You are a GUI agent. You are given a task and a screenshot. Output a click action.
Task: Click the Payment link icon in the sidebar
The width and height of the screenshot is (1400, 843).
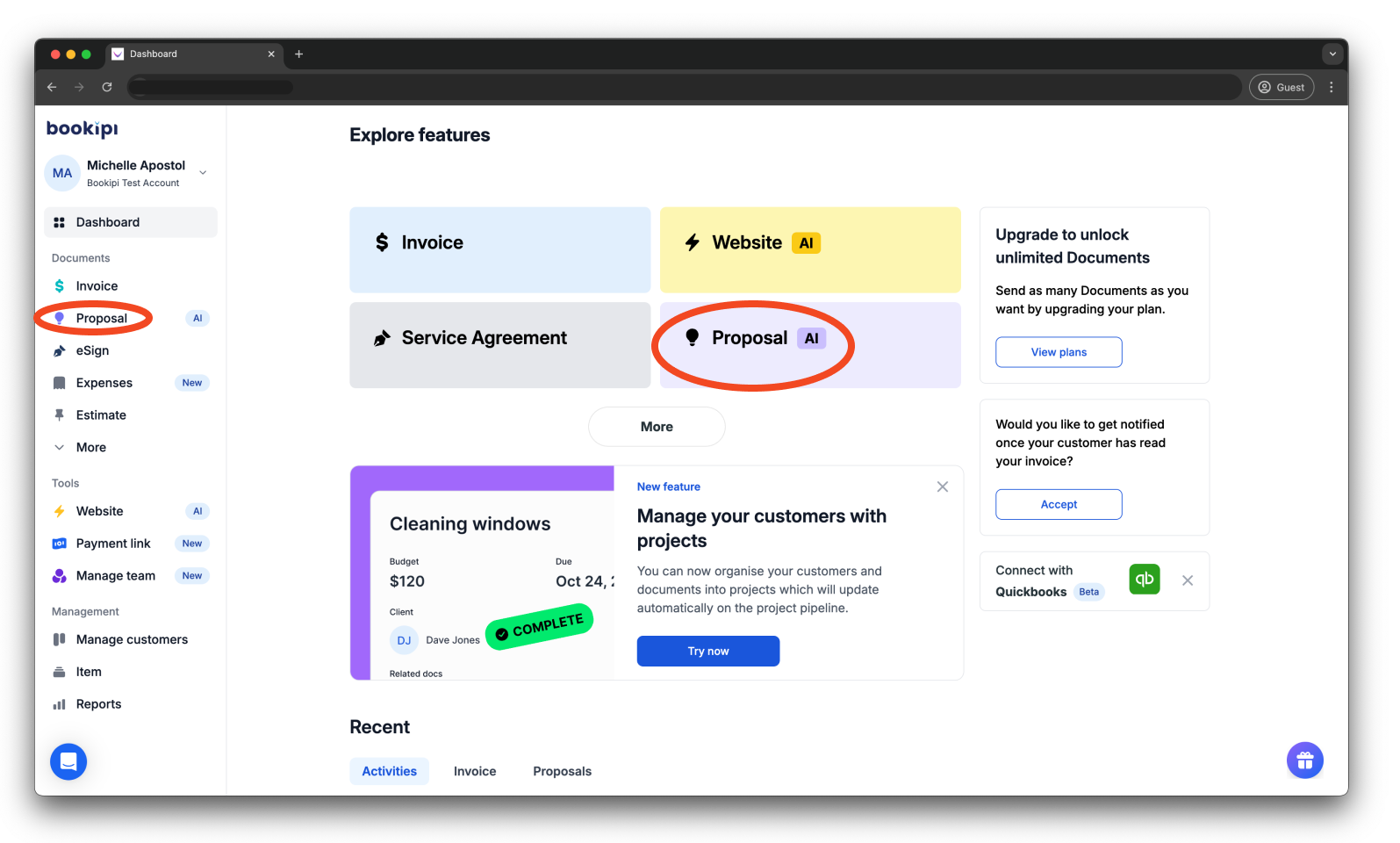pos(60,544)
